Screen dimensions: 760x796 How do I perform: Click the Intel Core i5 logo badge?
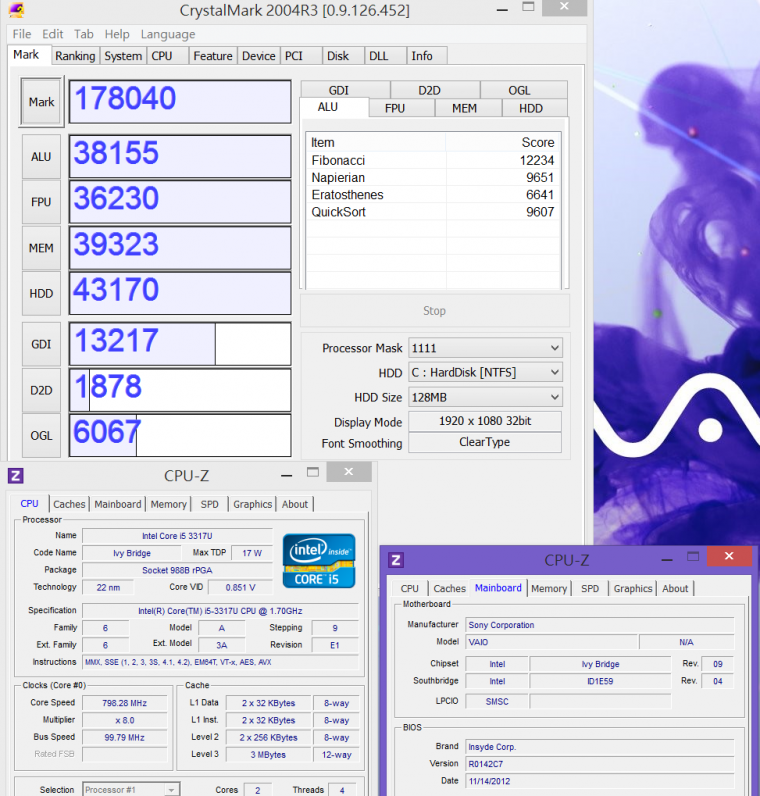(318, 561)
